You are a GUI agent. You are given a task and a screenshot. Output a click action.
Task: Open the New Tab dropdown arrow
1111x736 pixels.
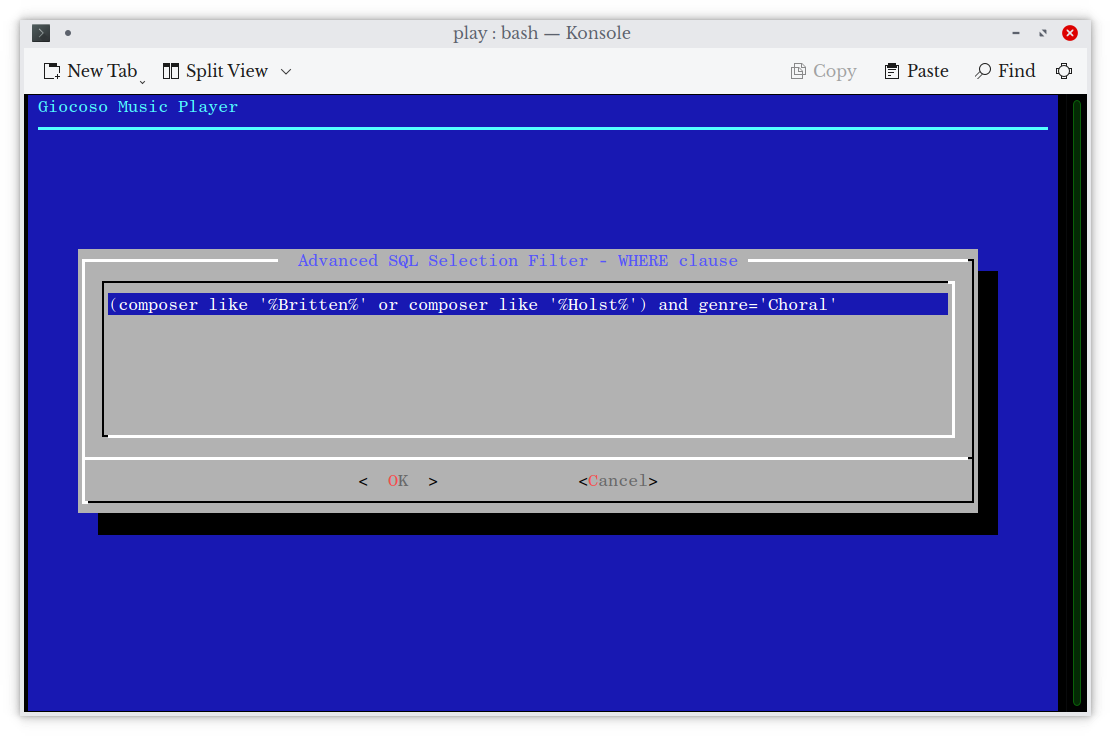tap(142, 82)
